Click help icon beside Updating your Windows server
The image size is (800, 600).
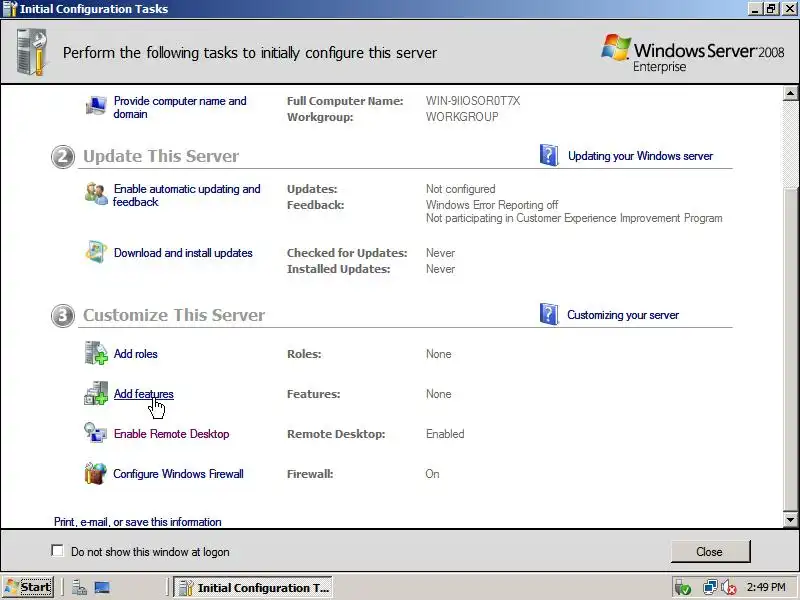point(549,155)
